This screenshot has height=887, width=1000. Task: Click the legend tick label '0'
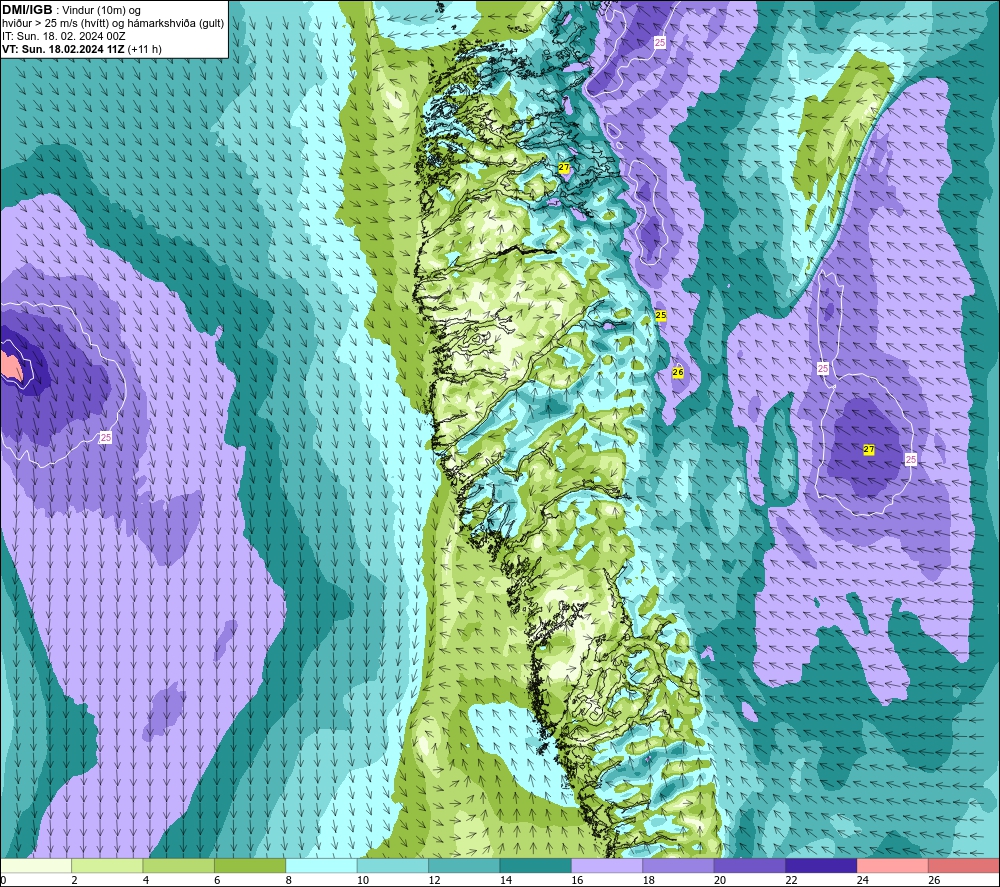pos(3,880)
